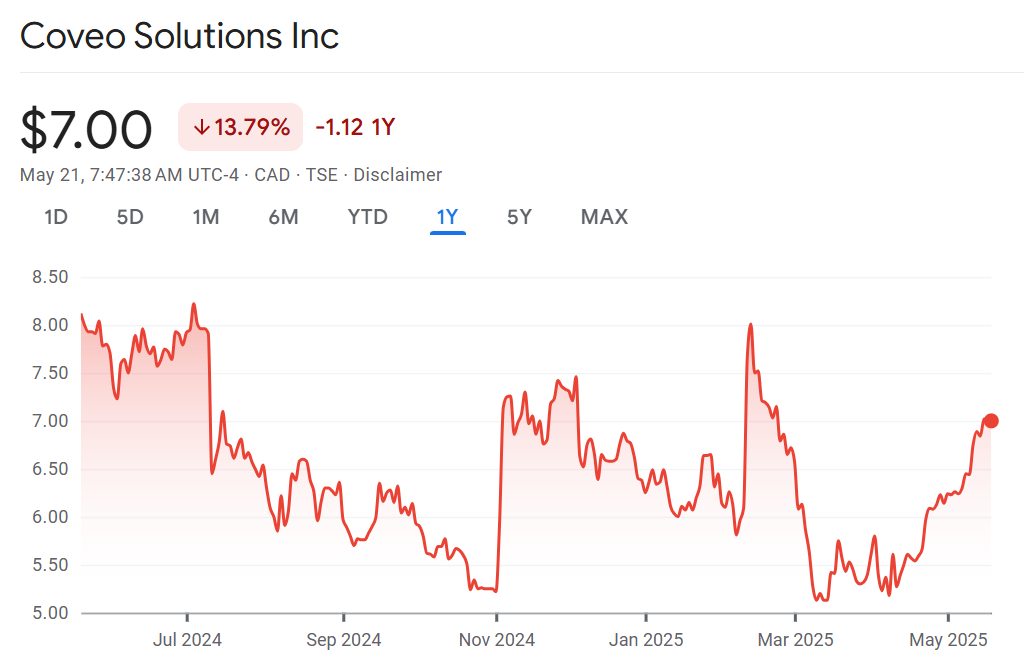The width and height of the screenshot is (1024, 661).
Task: Switch to the 1D time range
Action: tap(56, 217)
